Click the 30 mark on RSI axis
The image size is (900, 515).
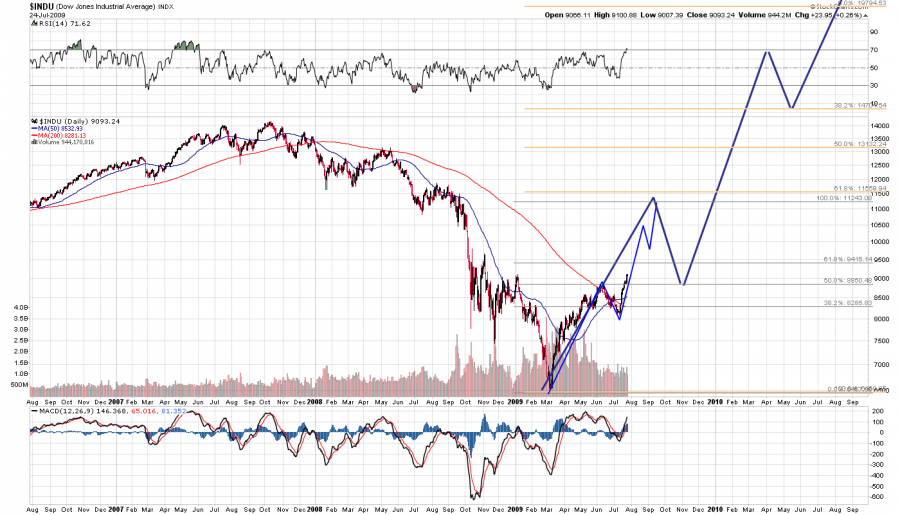pyautogui.click(x=874, y=86)
